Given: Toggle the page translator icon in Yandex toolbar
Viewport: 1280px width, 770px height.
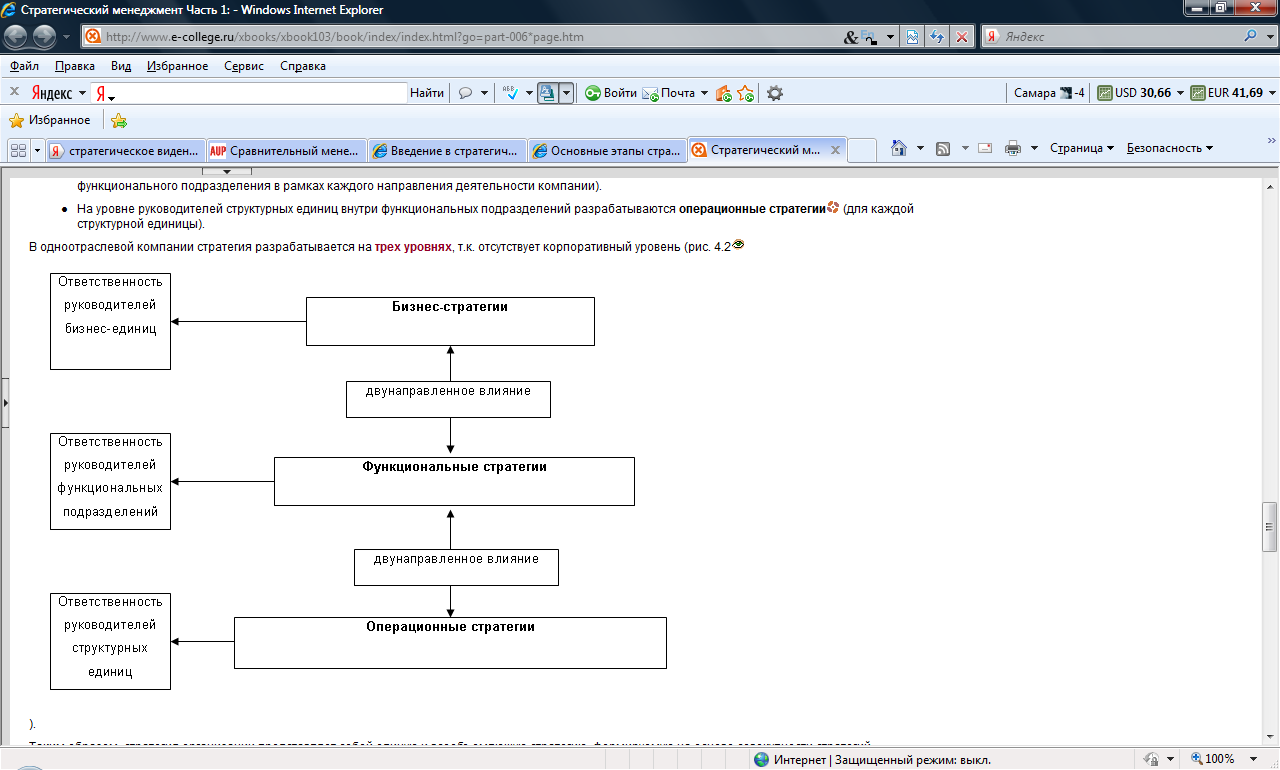Looking at the screenshot, I should pos(547,93).
